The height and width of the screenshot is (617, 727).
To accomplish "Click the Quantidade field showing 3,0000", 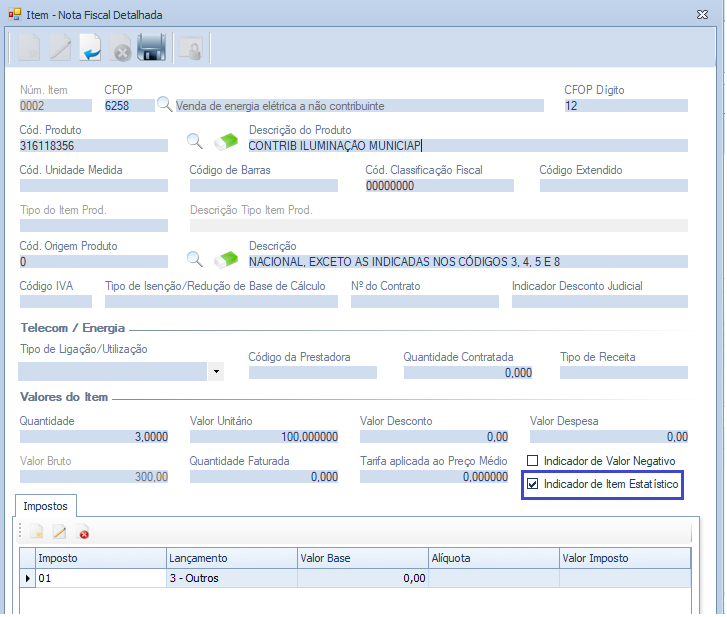I will (x=94, y=436).
